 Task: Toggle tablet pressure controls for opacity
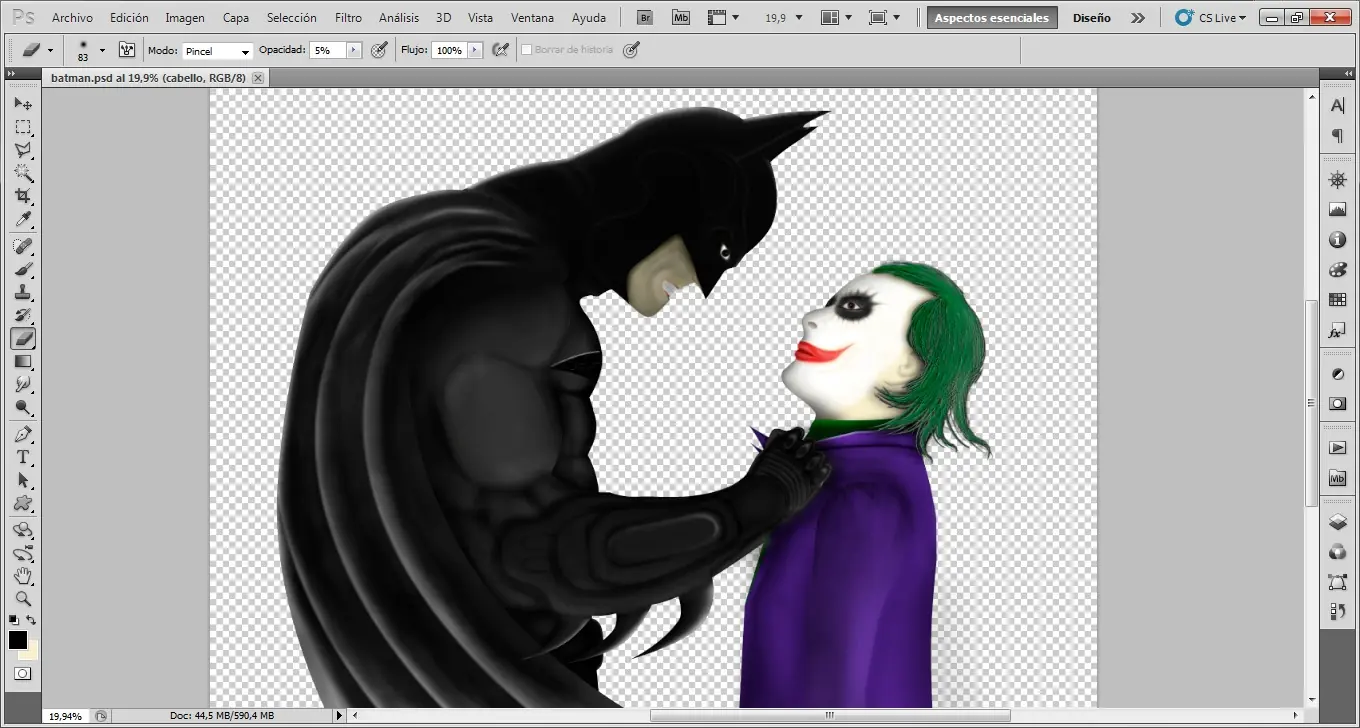[379, 50]
